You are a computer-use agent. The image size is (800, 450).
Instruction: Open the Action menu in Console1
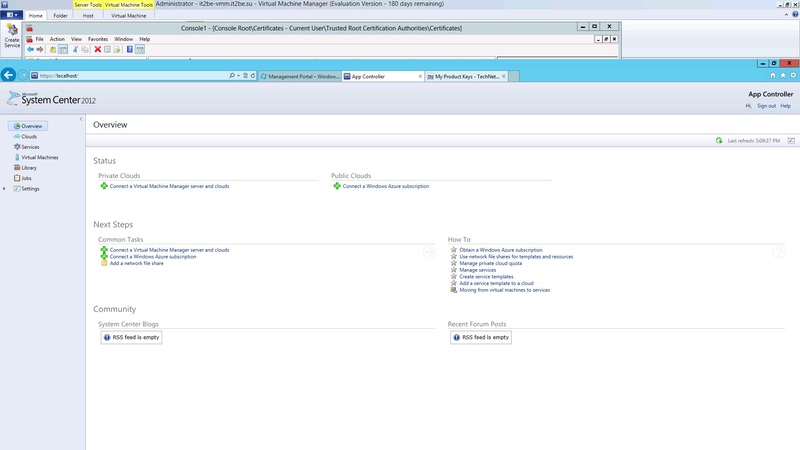57,39
